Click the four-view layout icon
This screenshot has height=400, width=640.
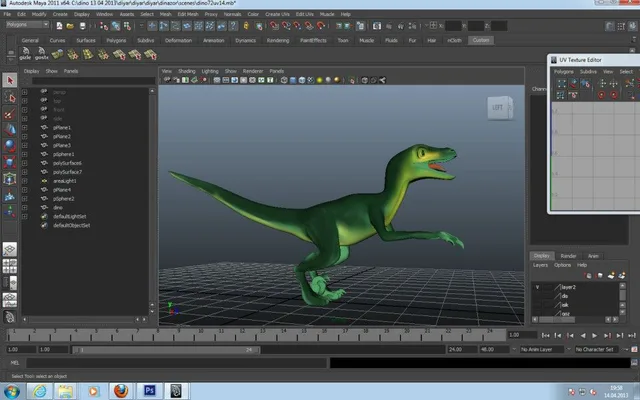point(10,266)
